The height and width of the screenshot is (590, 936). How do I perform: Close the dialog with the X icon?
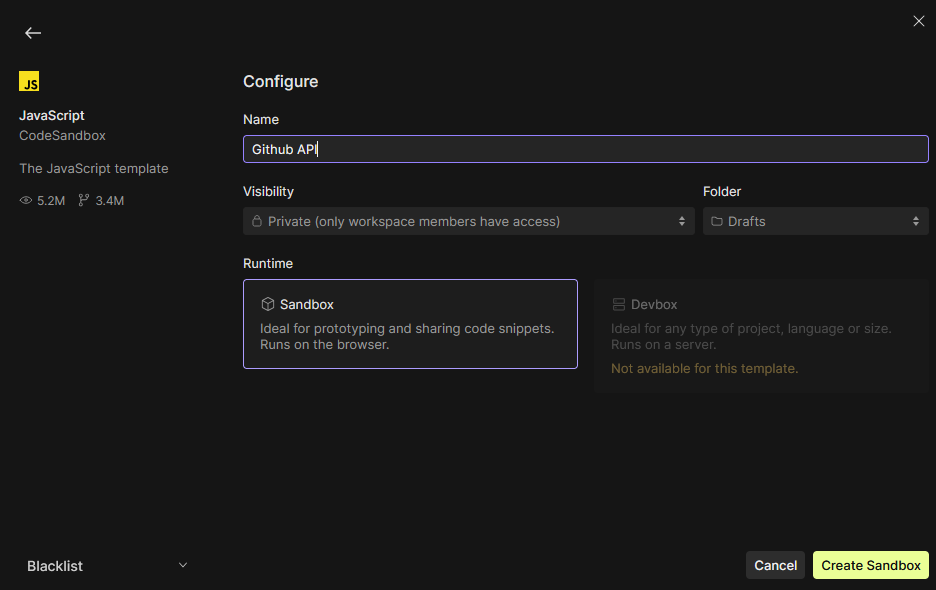(919, 21)
